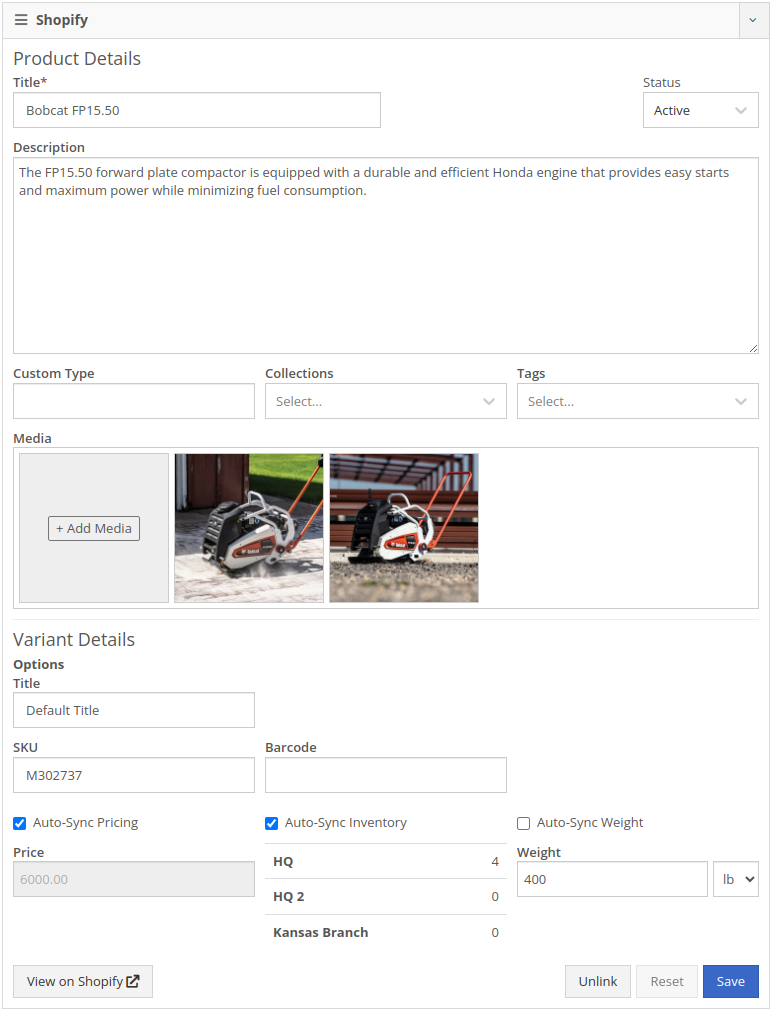Screen dimensions: 772x1010
Task: Collapse the panel using the top-right chevron
Action: (753, 20)
